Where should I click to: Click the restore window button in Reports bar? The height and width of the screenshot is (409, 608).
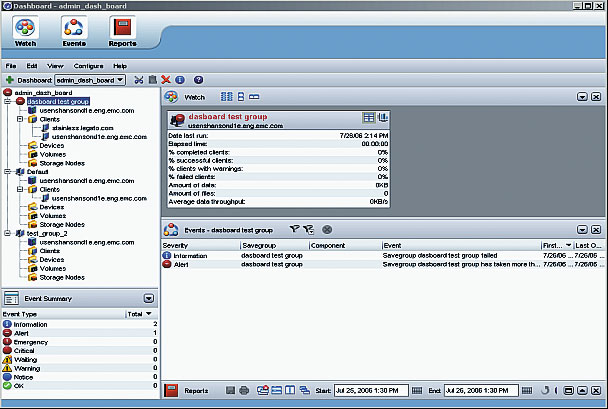(568, 390)
